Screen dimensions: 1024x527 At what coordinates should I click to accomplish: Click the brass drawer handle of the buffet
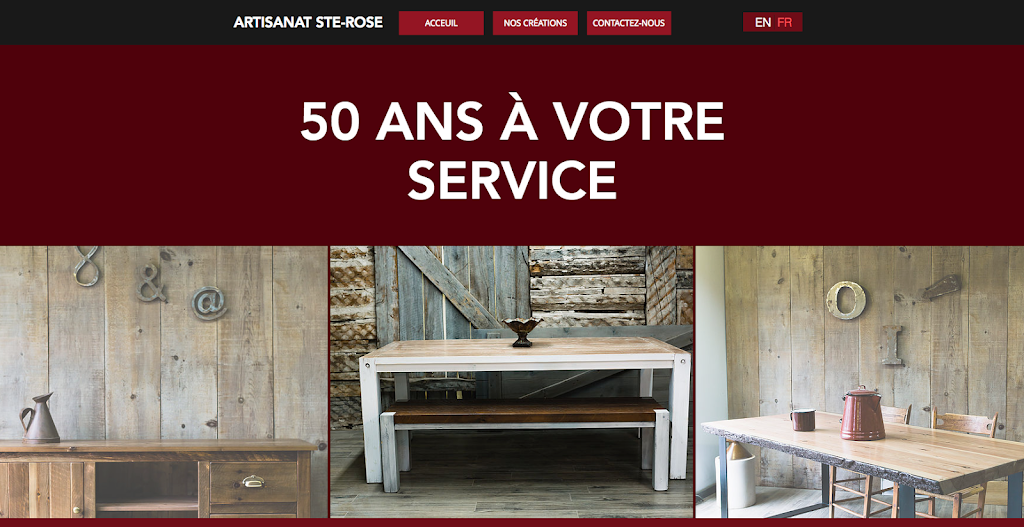pyautogui.click(x=253, y=481)
